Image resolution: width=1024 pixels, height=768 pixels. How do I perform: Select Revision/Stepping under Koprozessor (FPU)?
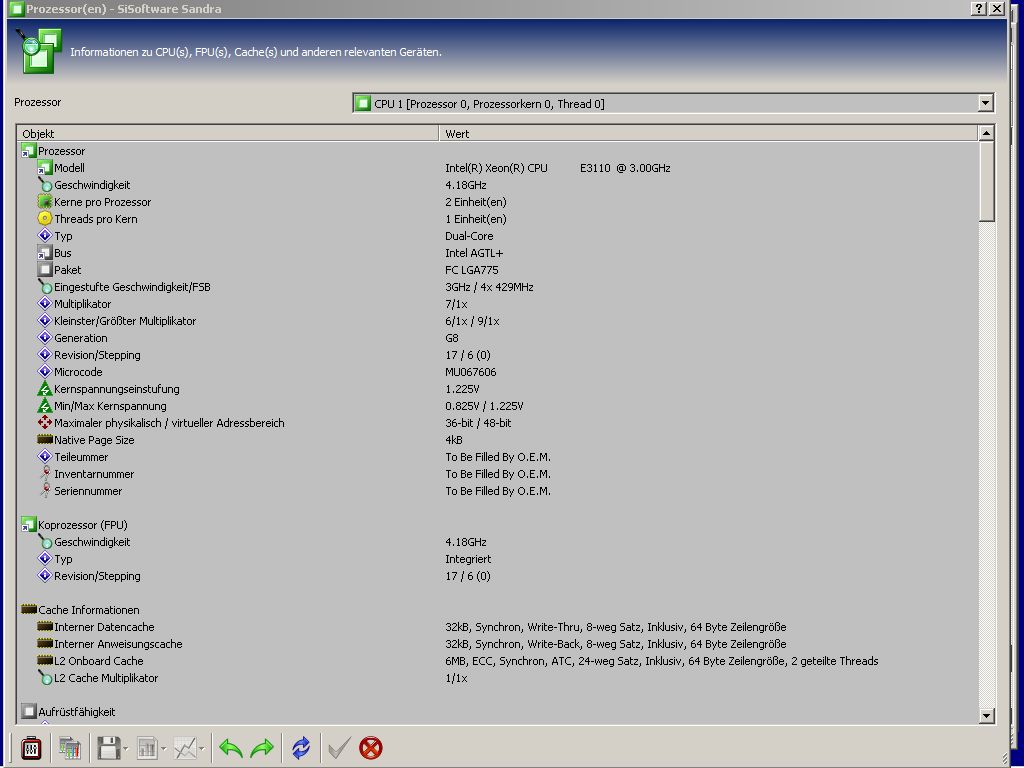point(498,575)
